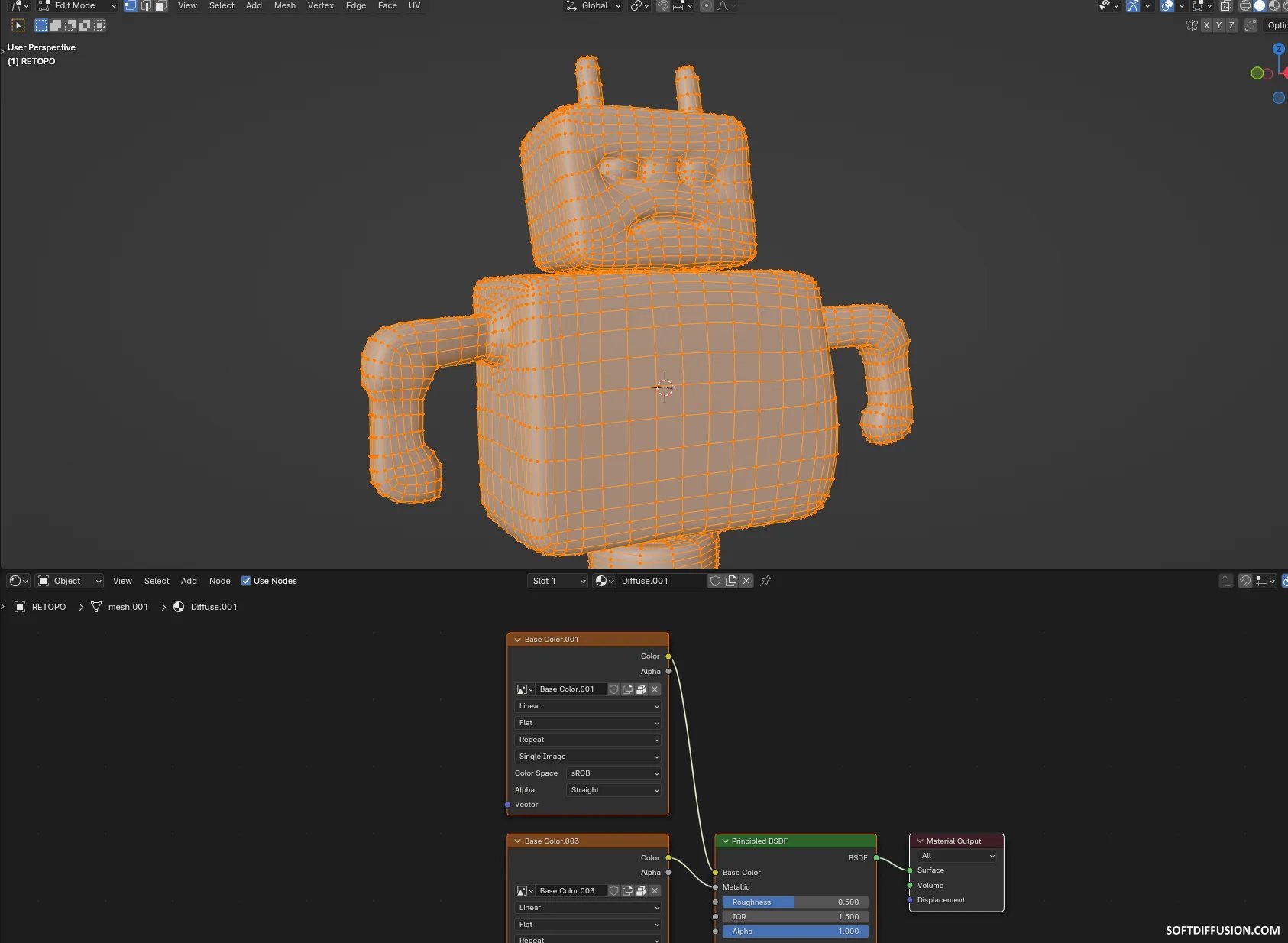Unlink the Base Color.001 image
This screenshot has height=943, width=1288.
tap(655, 689)
